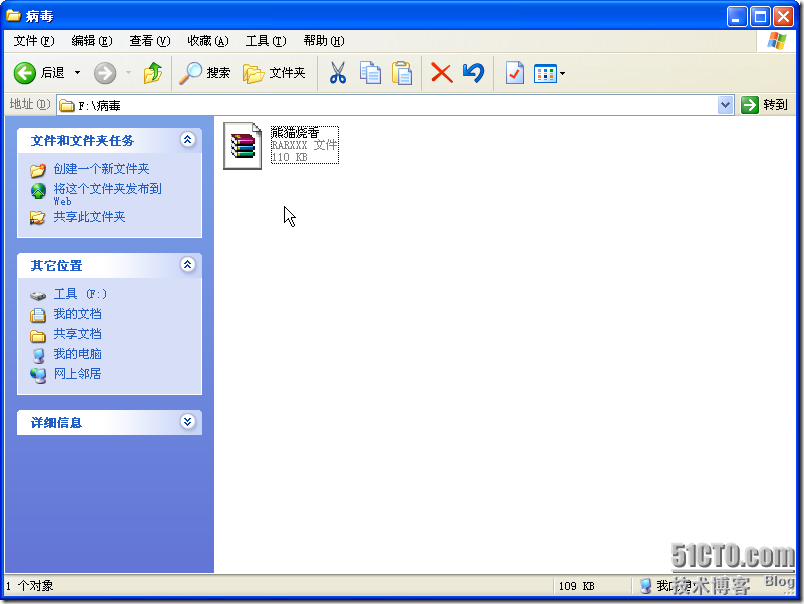Screen dimensions: 804x604
Task: Click the Up one level folder icon
Action: pos(152,73)
